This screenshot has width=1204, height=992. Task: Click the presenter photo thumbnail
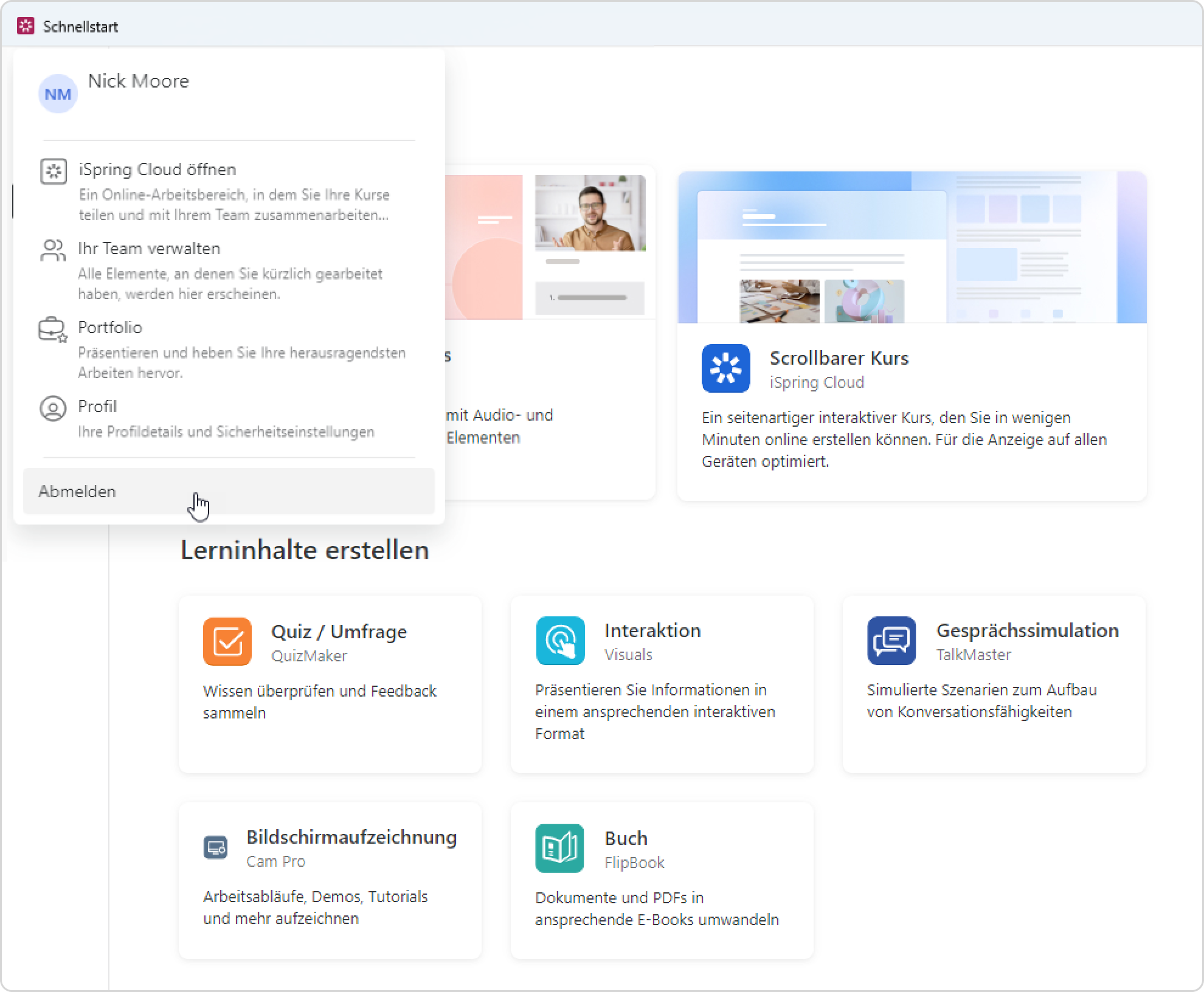(590, 213)
